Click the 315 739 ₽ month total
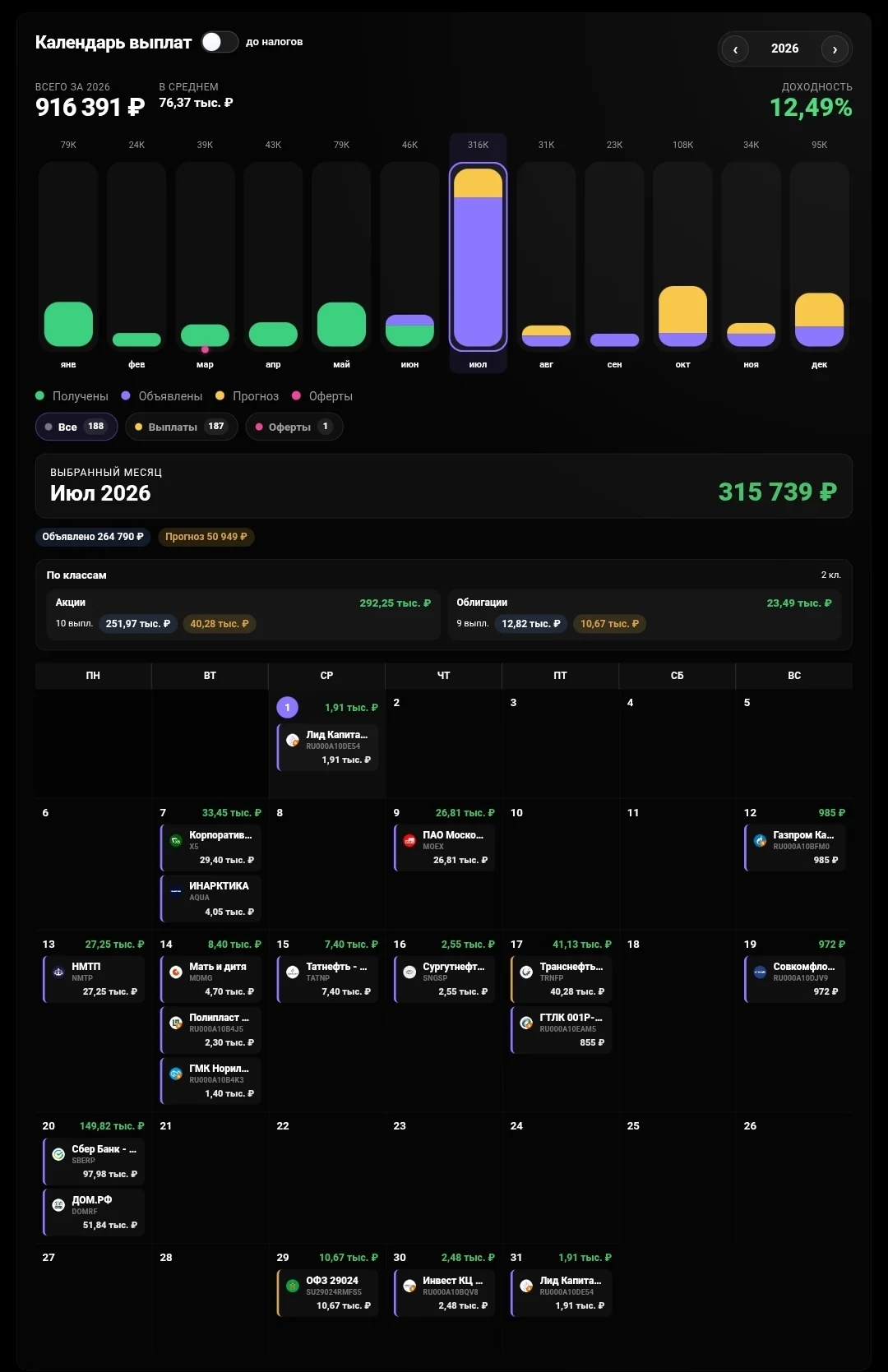 tap(778, 492)
